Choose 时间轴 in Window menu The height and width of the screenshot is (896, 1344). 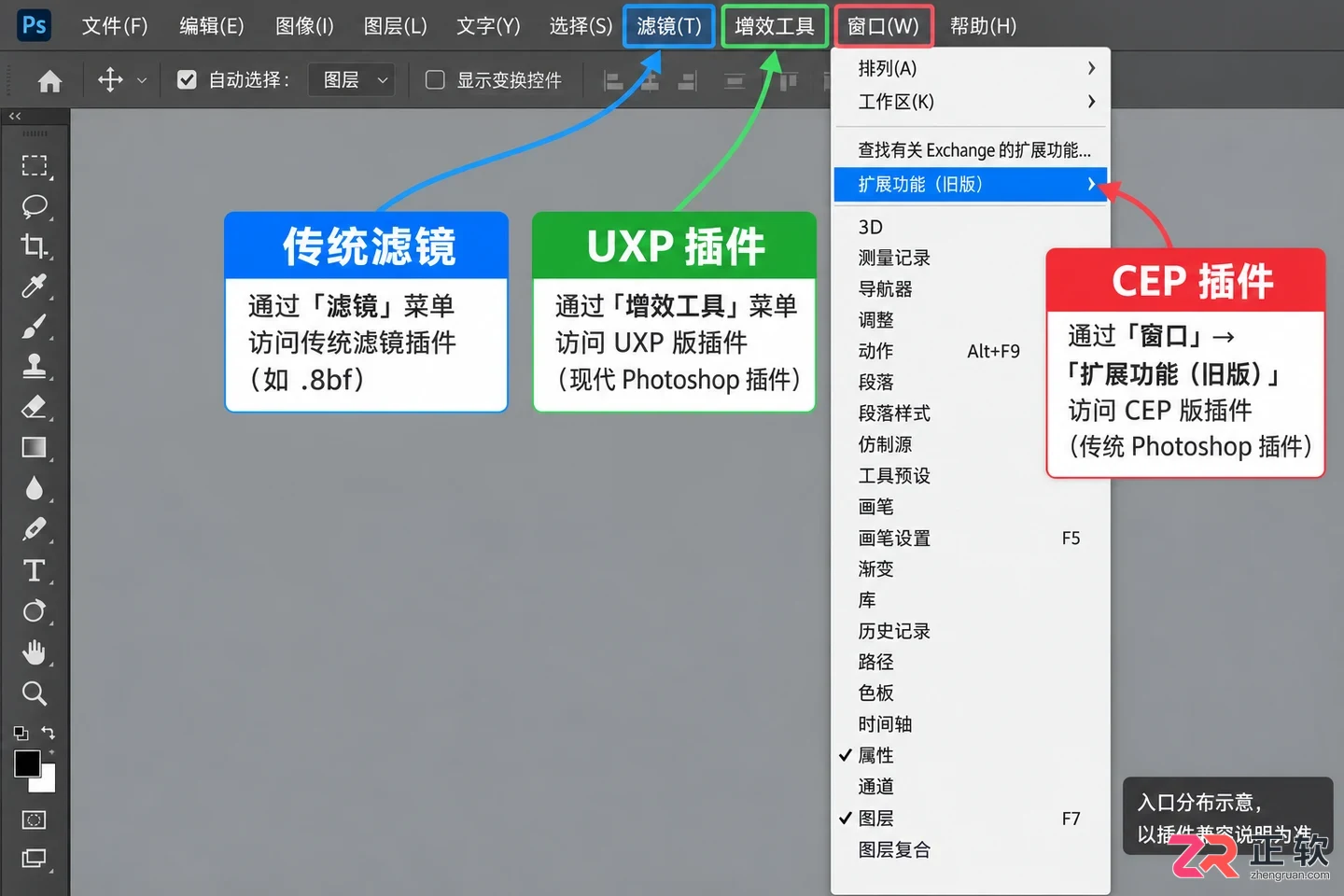(x=971, y=724)
